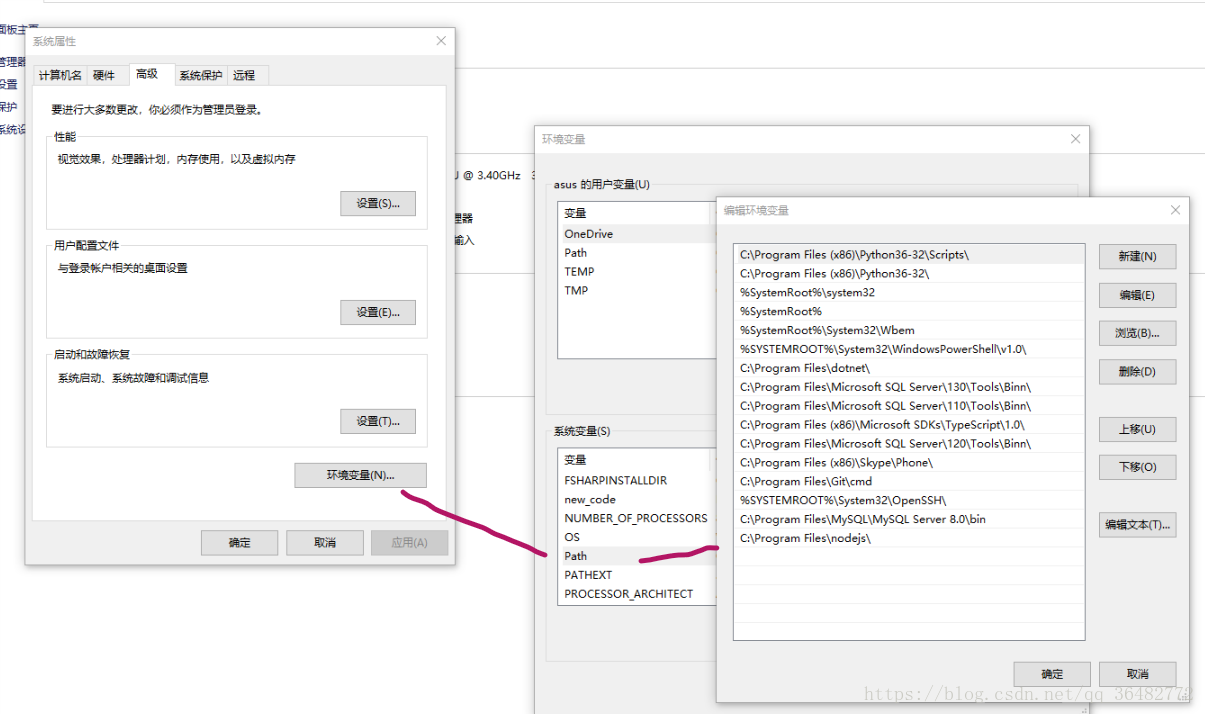Select C:\Program Files (x86)\Python36-32\ entry
Screen dimensions: 1205x714
click(909, 274)
